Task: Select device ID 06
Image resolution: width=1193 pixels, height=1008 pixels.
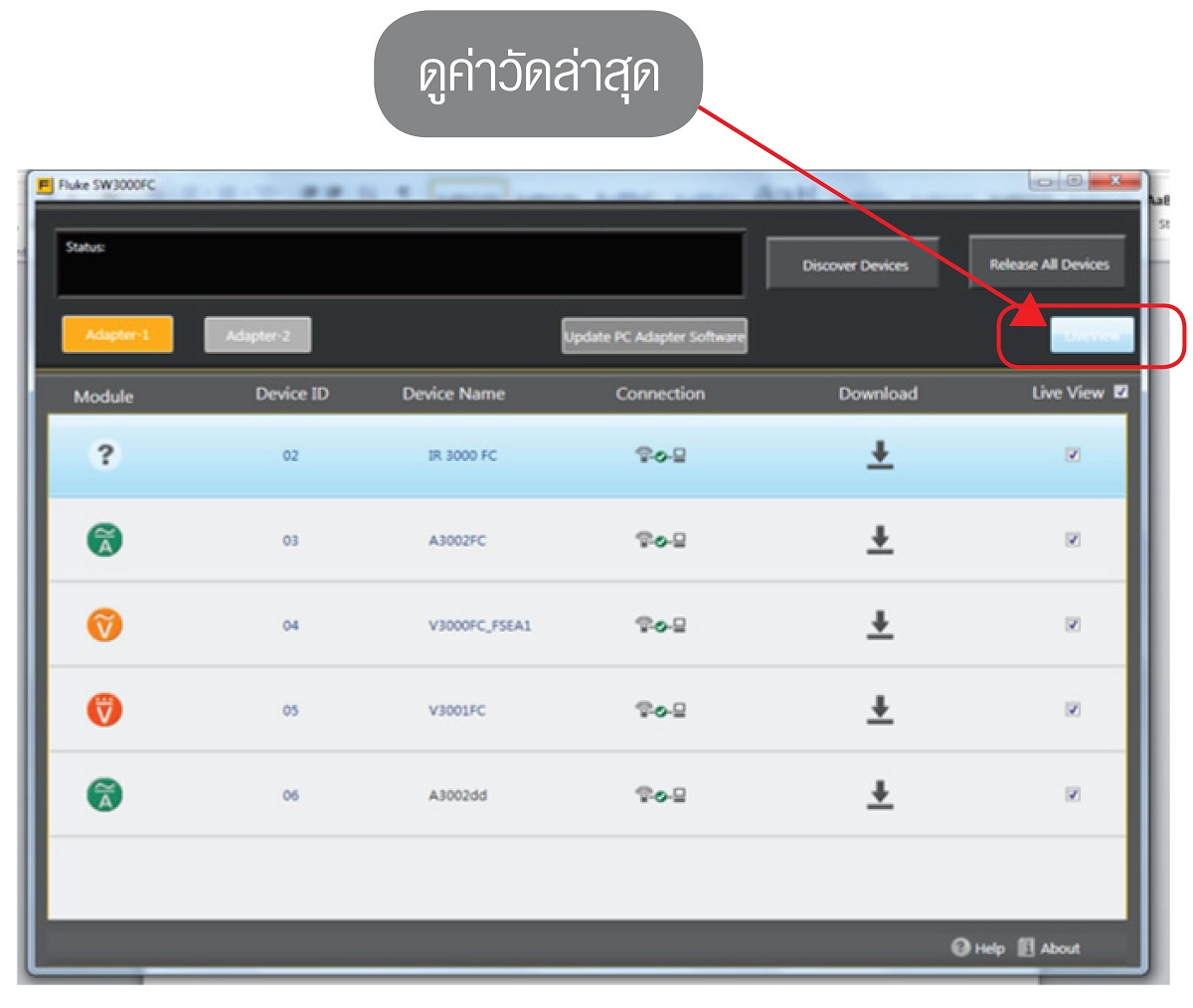Action: pos(290,795)
